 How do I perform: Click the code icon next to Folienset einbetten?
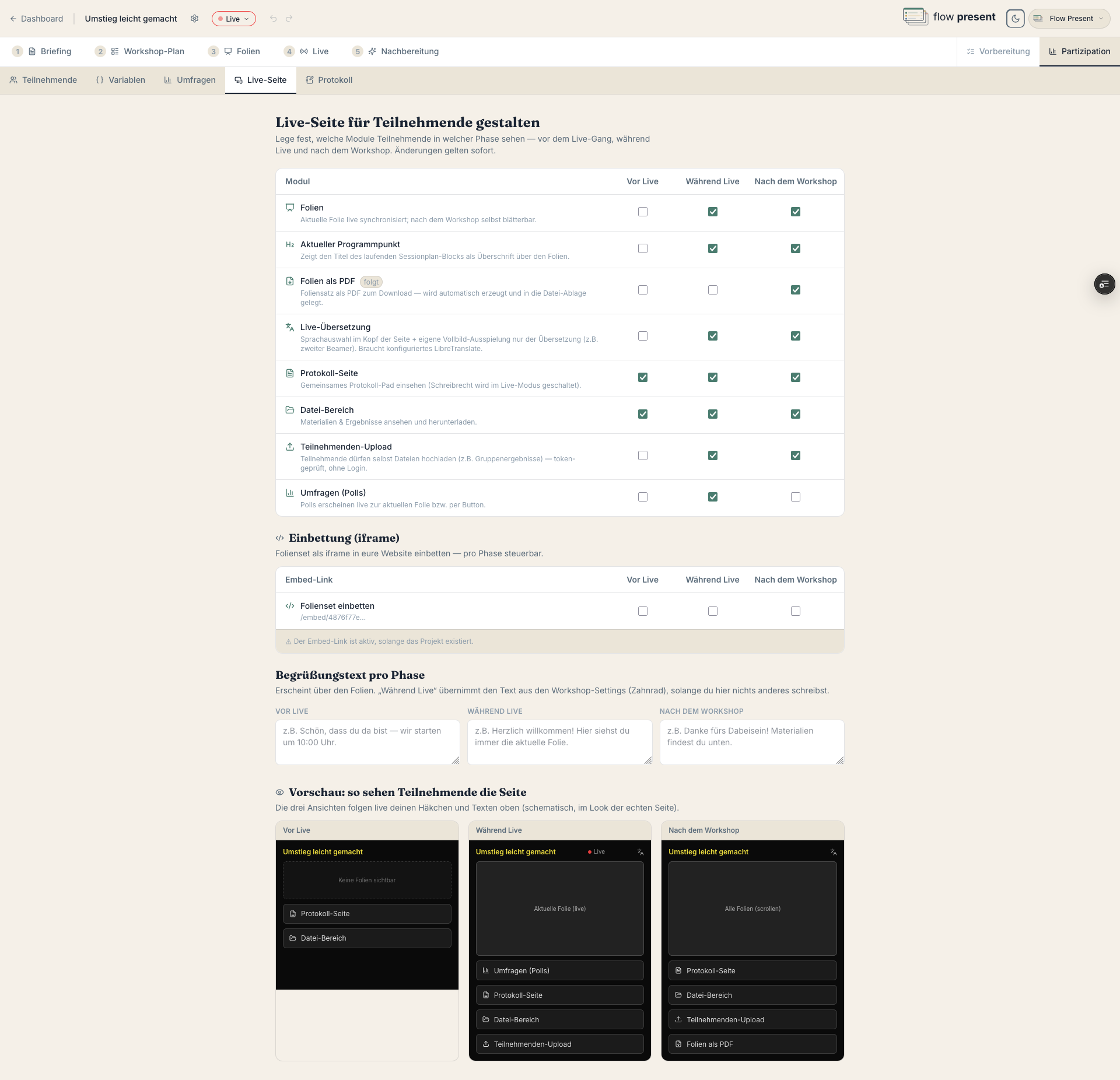[x=290, y=606]
